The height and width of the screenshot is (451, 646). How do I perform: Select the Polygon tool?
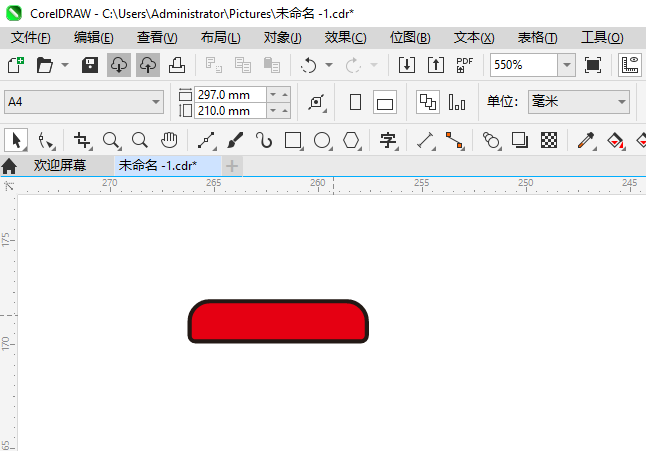(351, 140)
